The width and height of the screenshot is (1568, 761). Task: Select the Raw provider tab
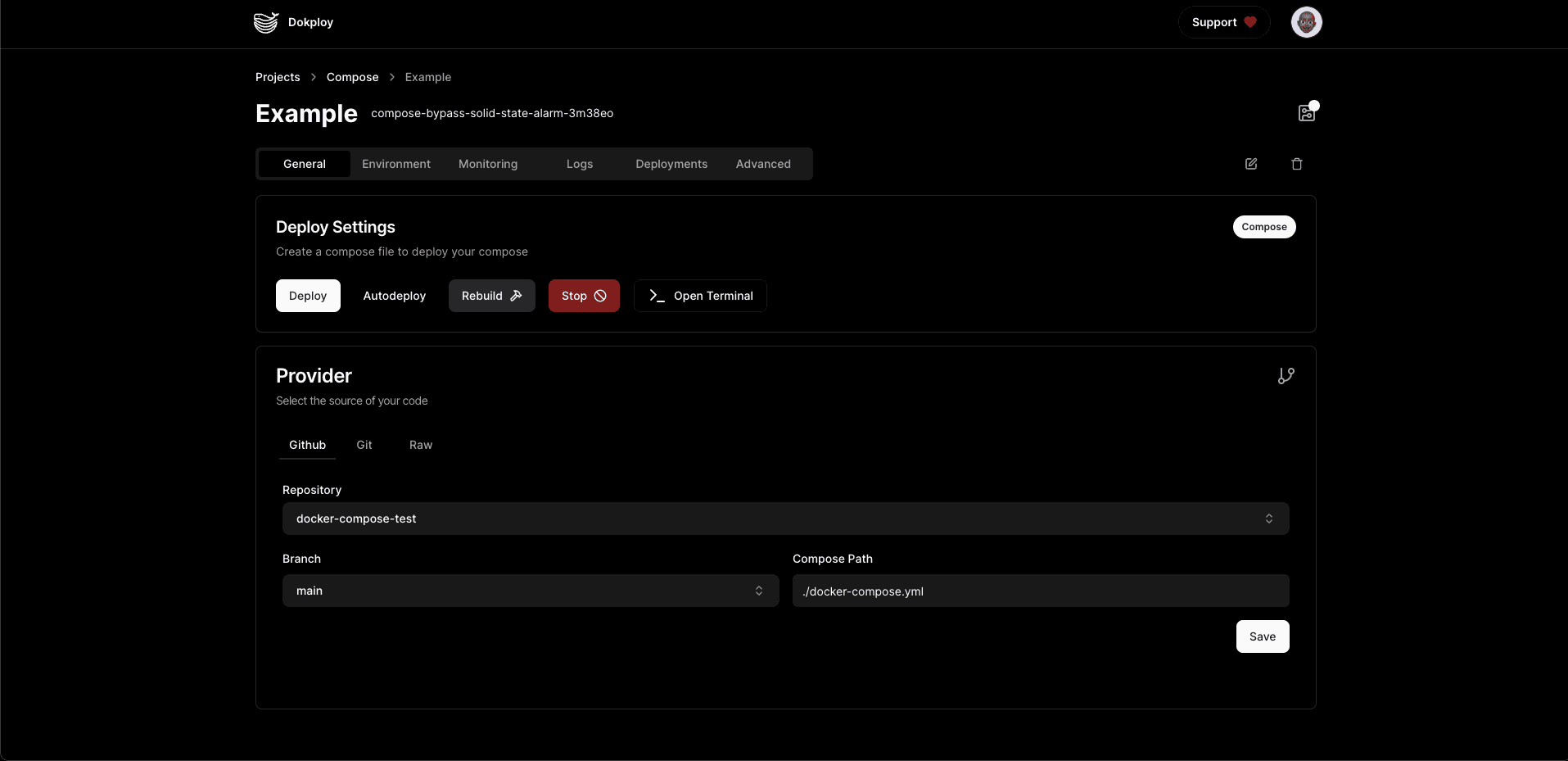tap(420, 445)
